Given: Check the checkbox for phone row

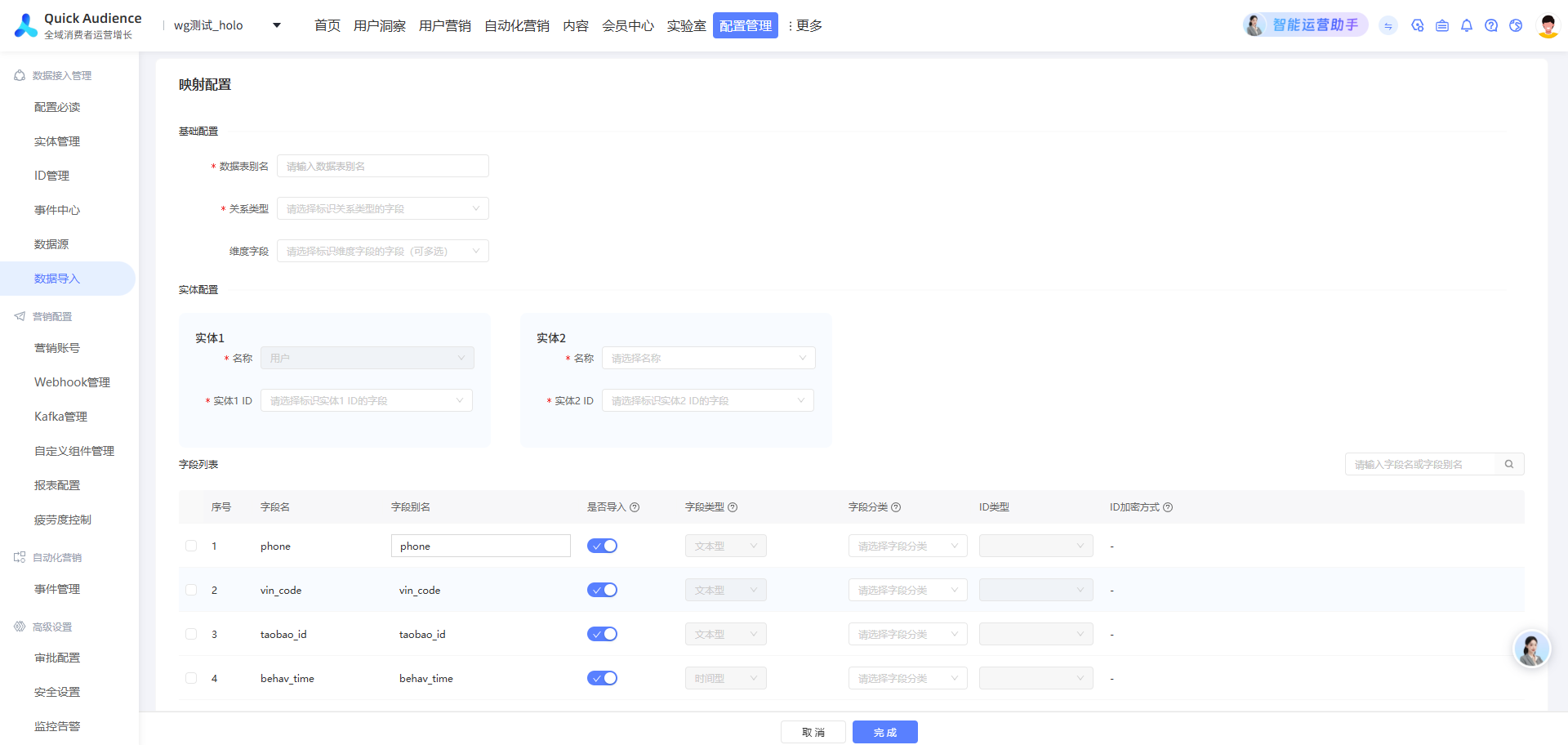Looking at the screenshot, I should coord(191,546).
